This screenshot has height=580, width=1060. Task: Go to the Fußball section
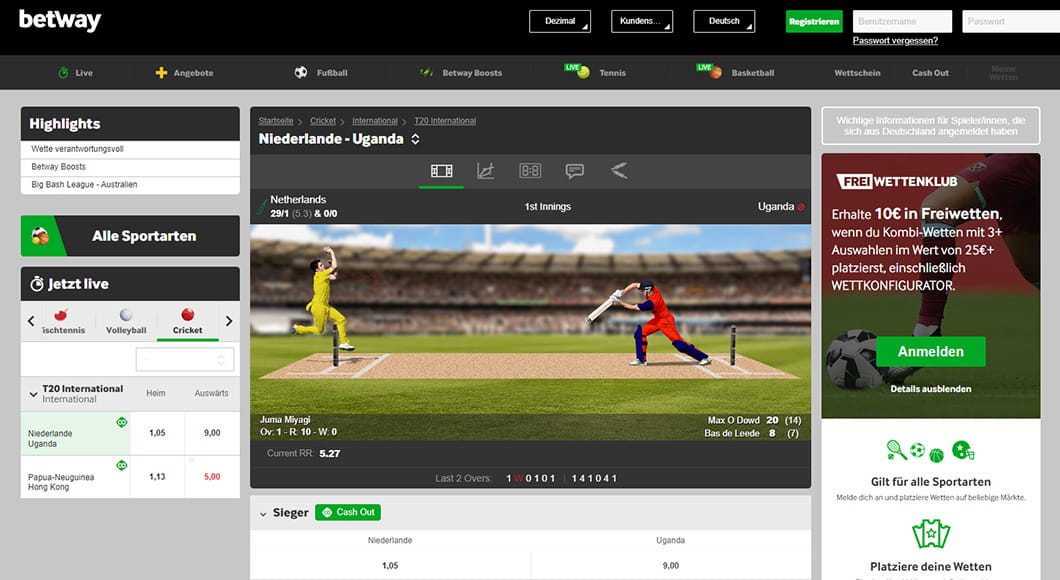click(x=321, y=72)
